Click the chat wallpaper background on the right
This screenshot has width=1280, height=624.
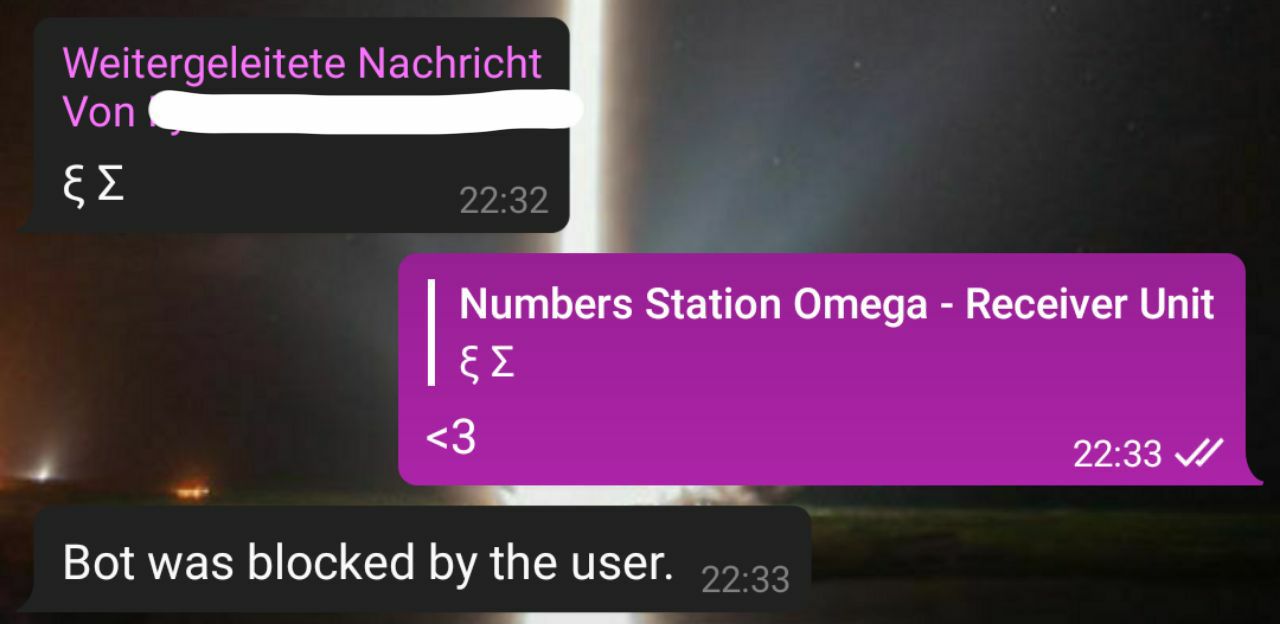tap(1000, 130)
